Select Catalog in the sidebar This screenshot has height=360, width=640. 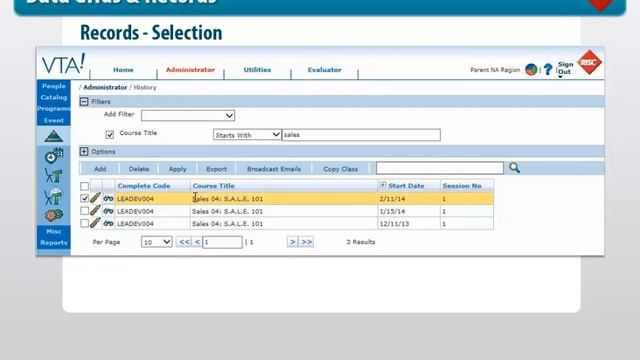(x=53, y=98)
